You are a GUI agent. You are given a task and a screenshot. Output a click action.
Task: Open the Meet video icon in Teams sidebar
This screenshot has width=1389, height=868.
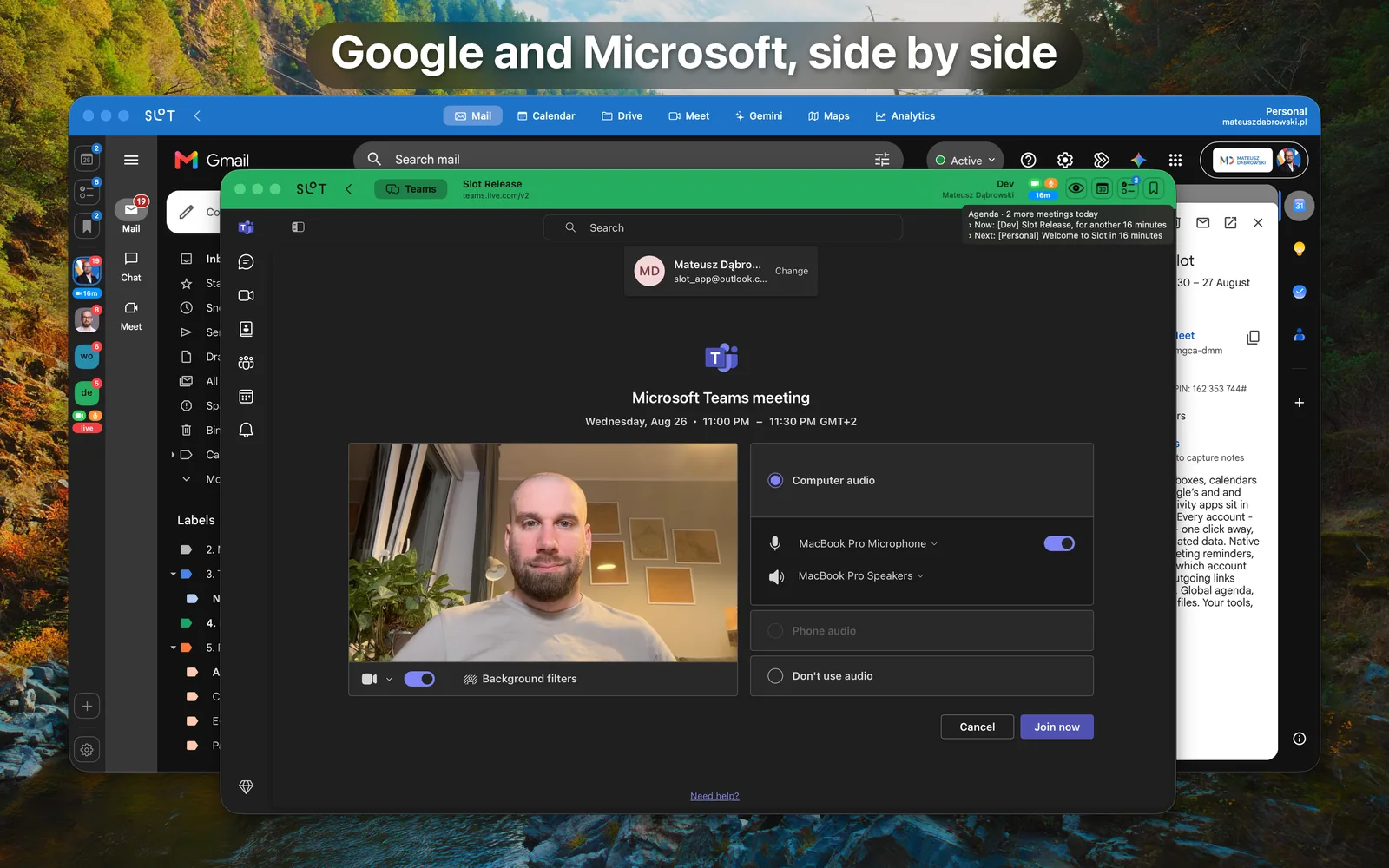[x=246, y=295]
